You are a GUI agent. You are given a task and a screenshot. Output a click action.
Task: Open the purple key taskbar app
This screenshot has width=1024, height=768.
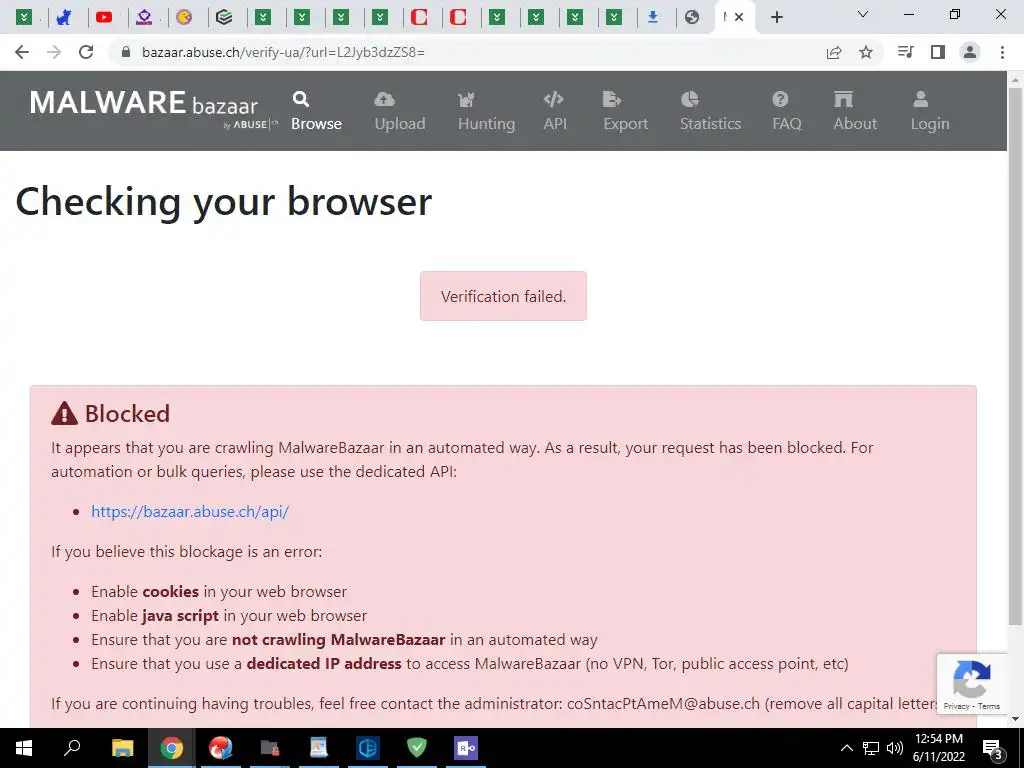[x=466, y=748]
